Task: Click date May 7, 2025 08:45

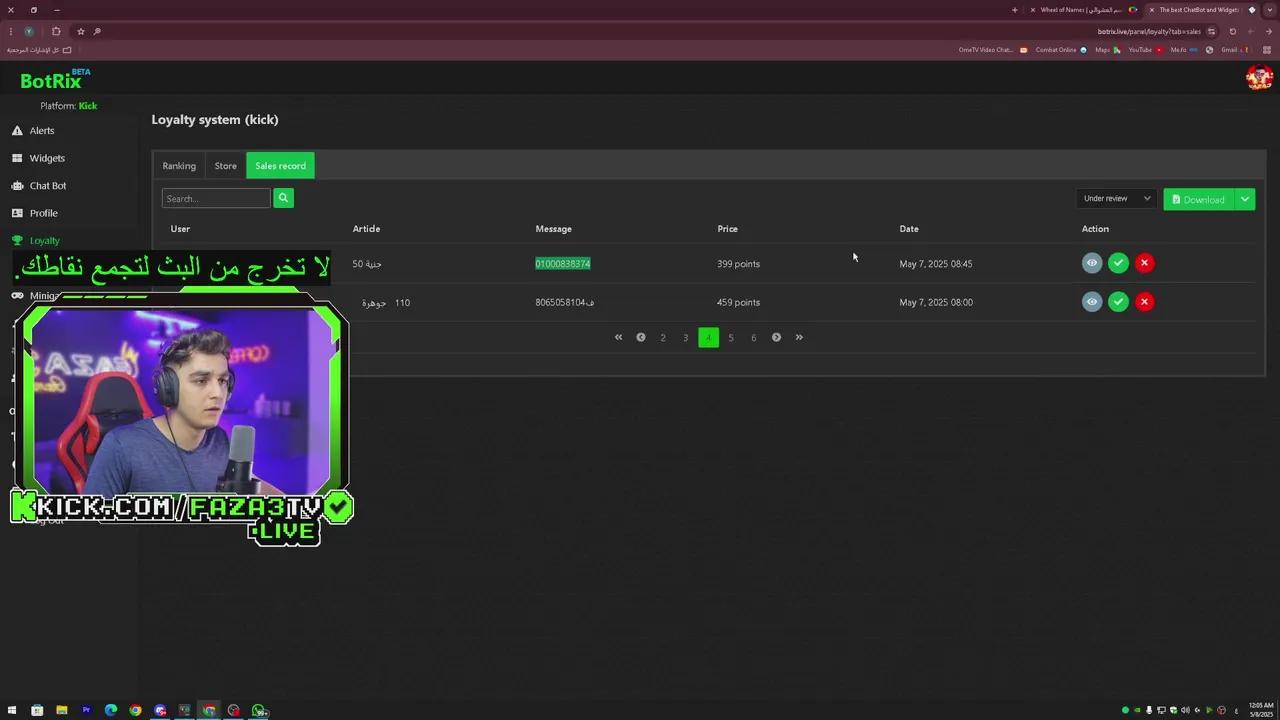Action: (936, 264)
